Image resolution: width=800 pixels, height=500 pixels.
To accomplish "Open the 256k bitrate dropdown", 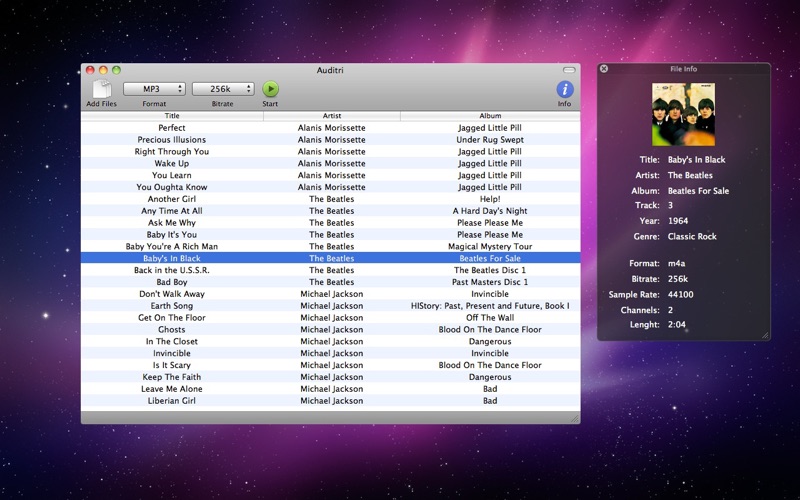I will [223, 89].
